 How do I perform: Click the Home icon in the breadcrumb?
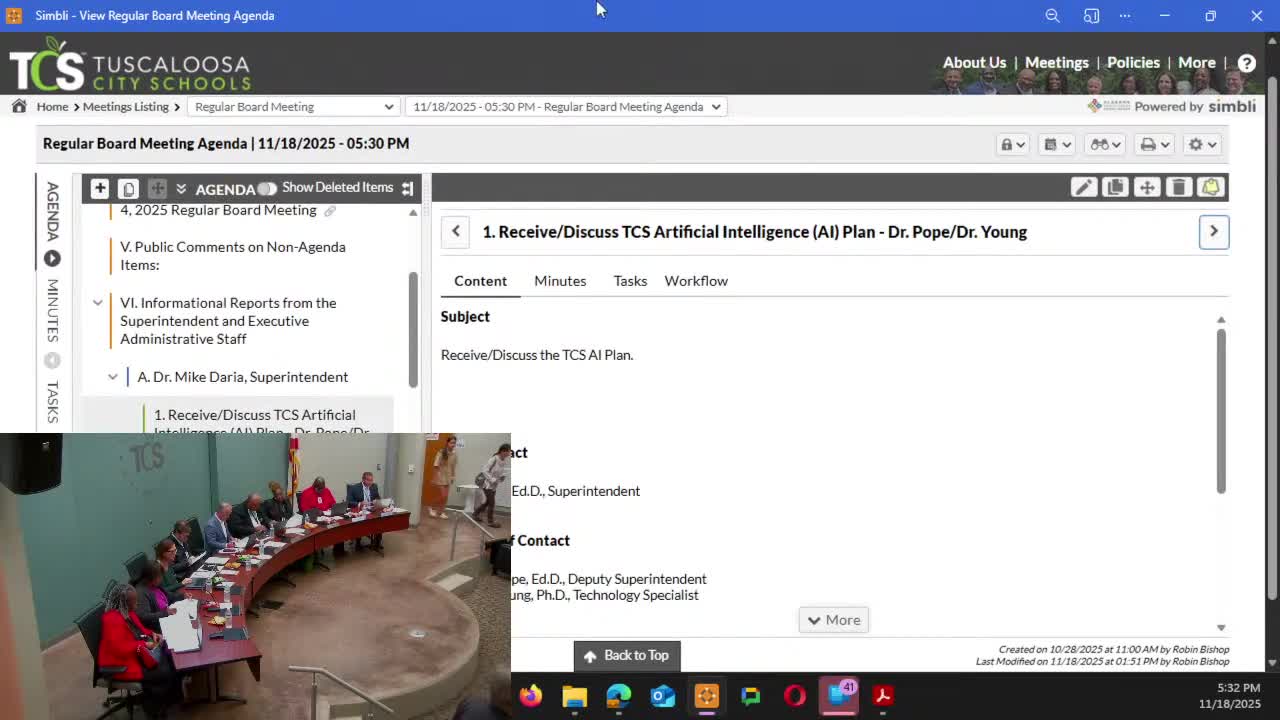point(19,106)
